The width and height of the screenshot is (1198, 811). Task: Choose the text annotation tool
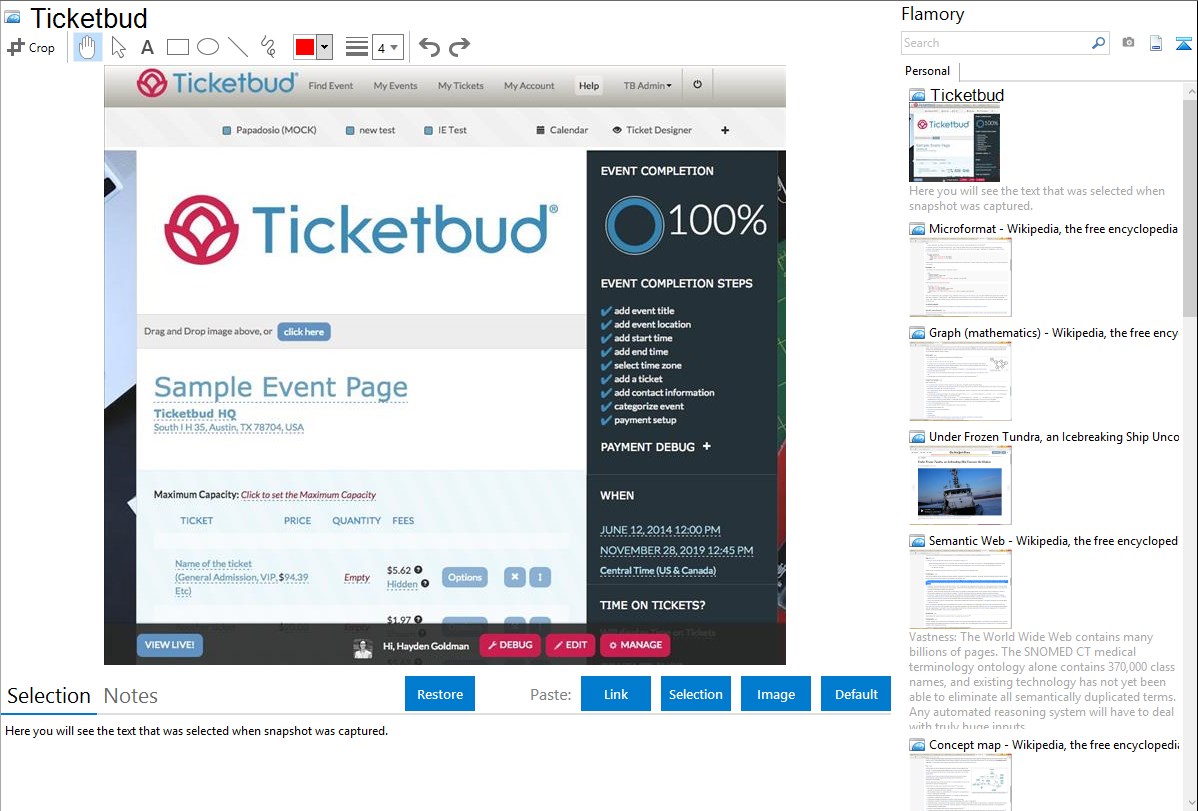click(x=147, y=47)
